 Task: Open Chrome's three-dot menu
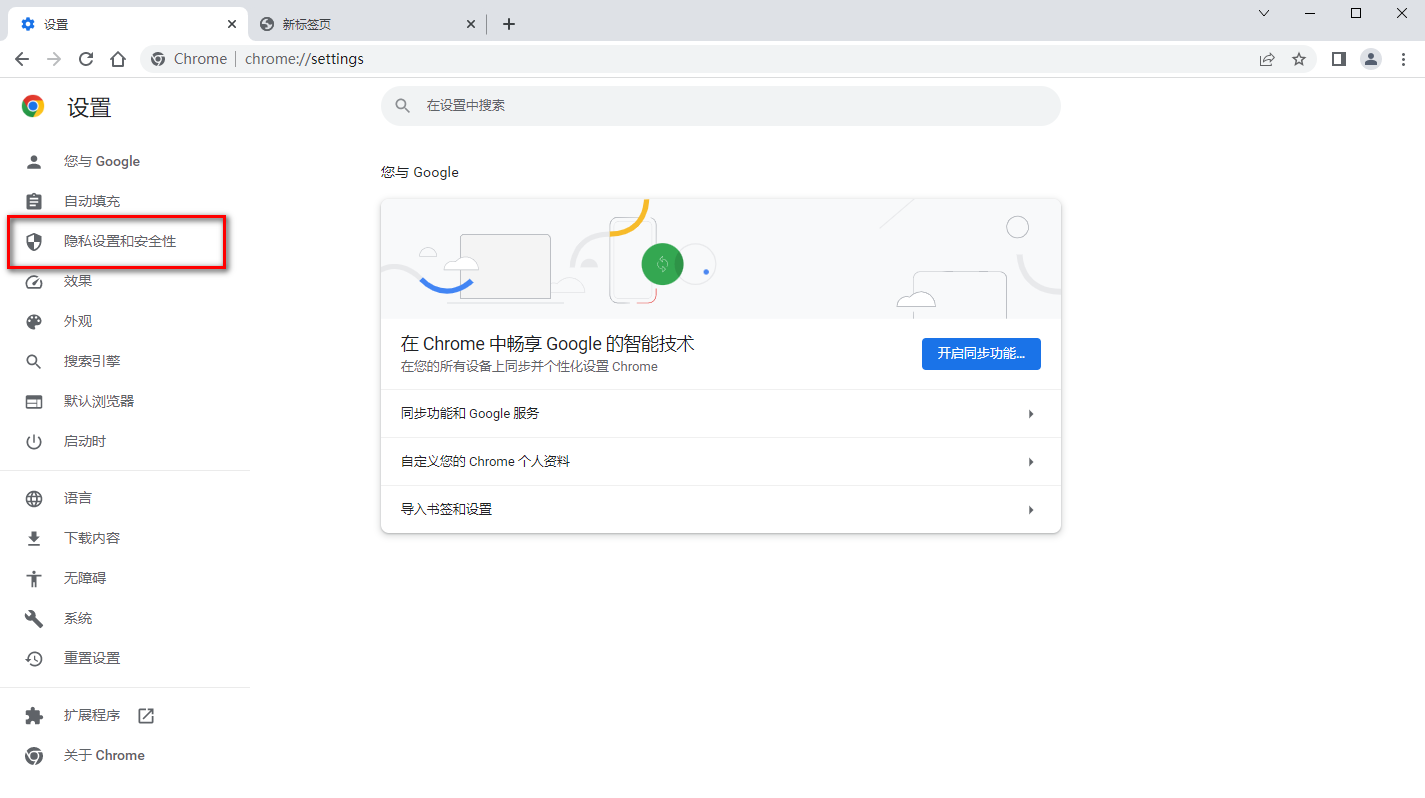1403,59
